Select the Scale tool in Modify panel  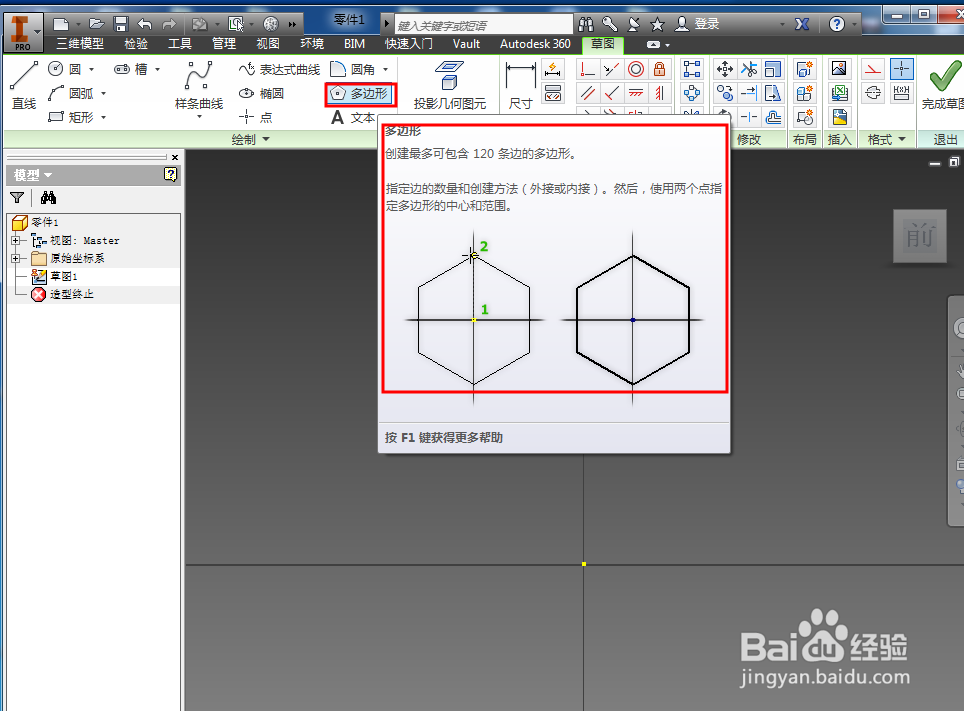point(773,69)
